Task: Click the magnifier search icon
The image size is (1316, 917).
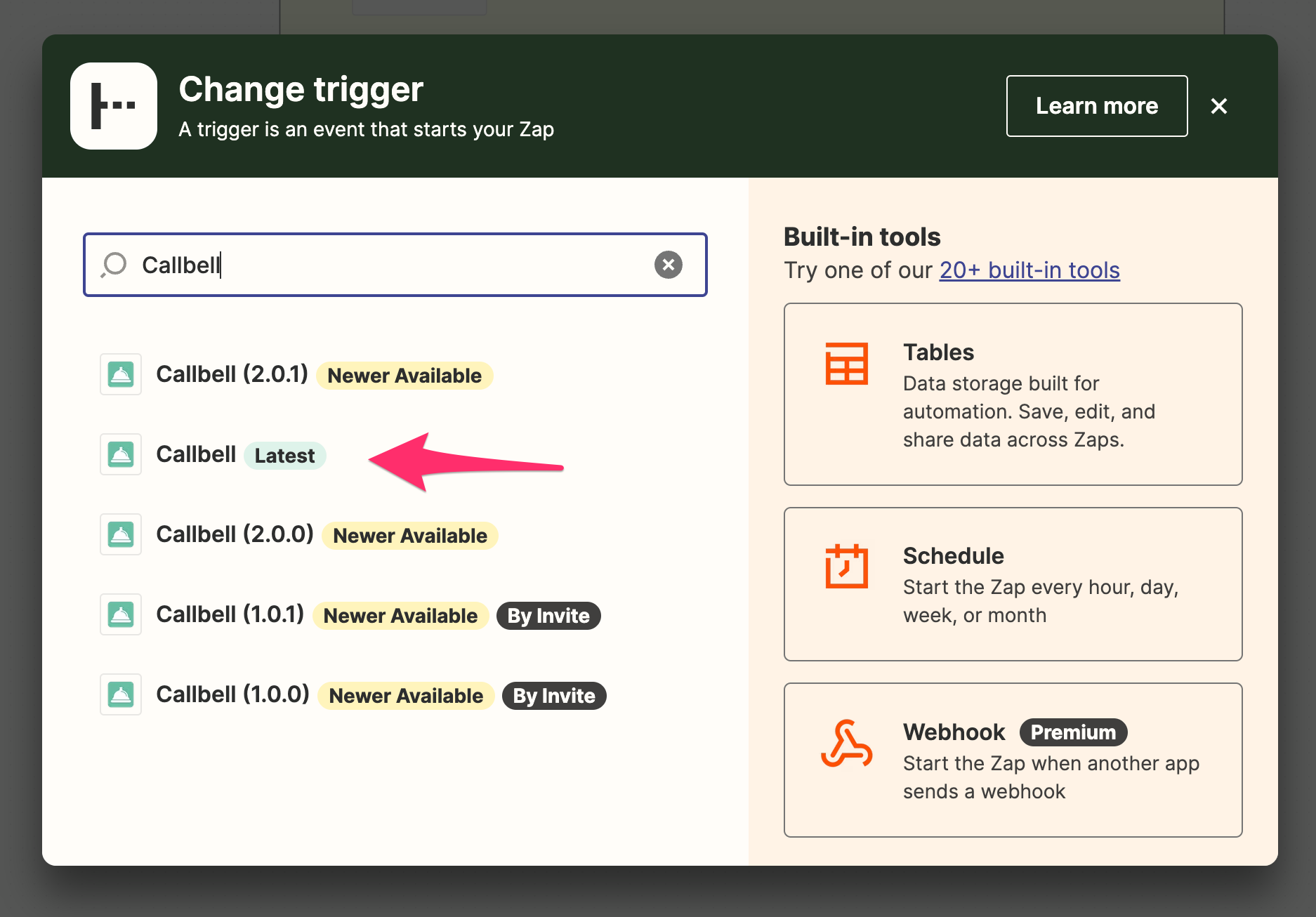Action: pos(114,265)
